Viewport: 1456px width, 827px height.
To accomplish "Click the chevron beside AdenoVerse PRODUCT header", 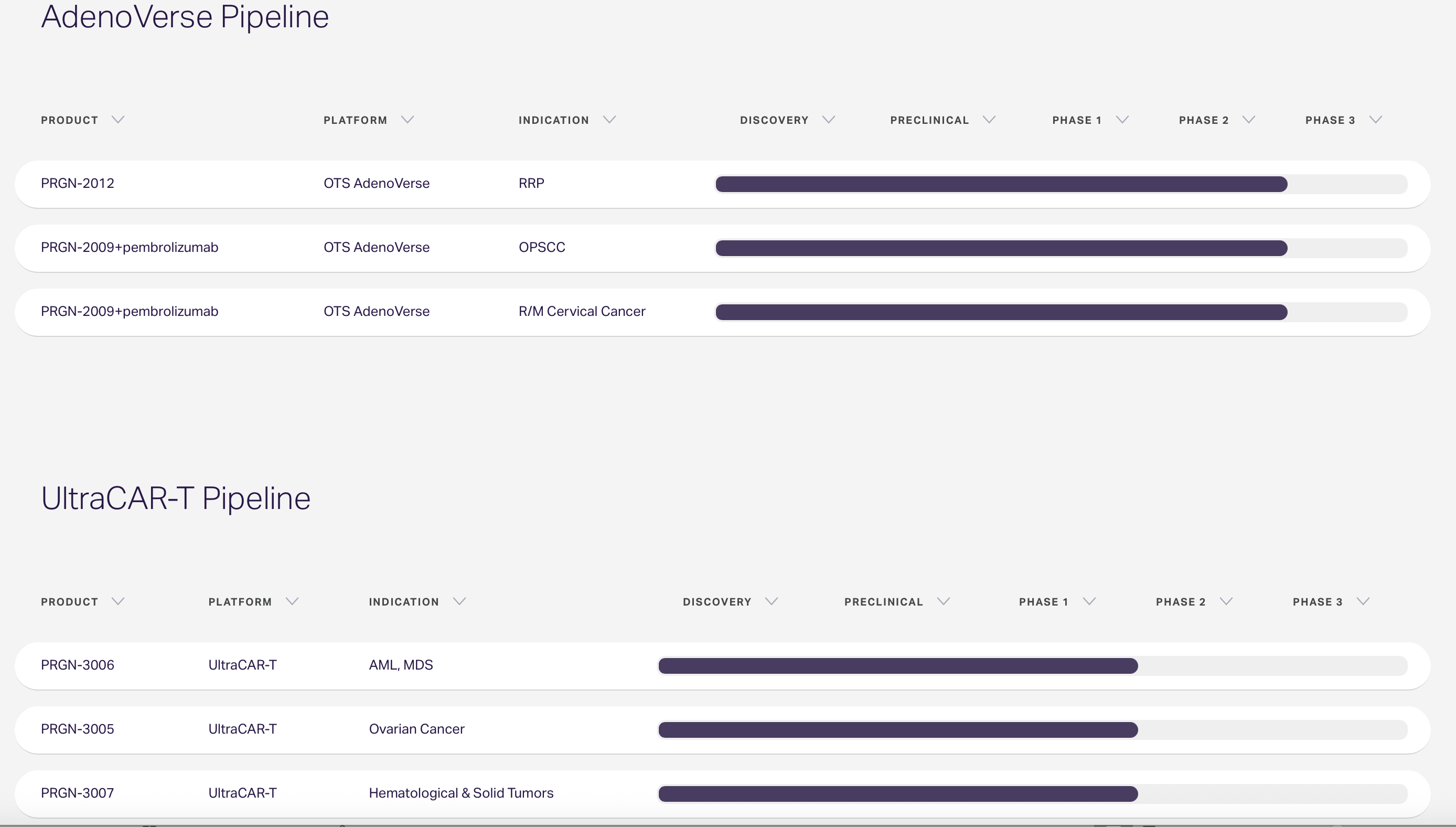I will click(x=117, y=120).
